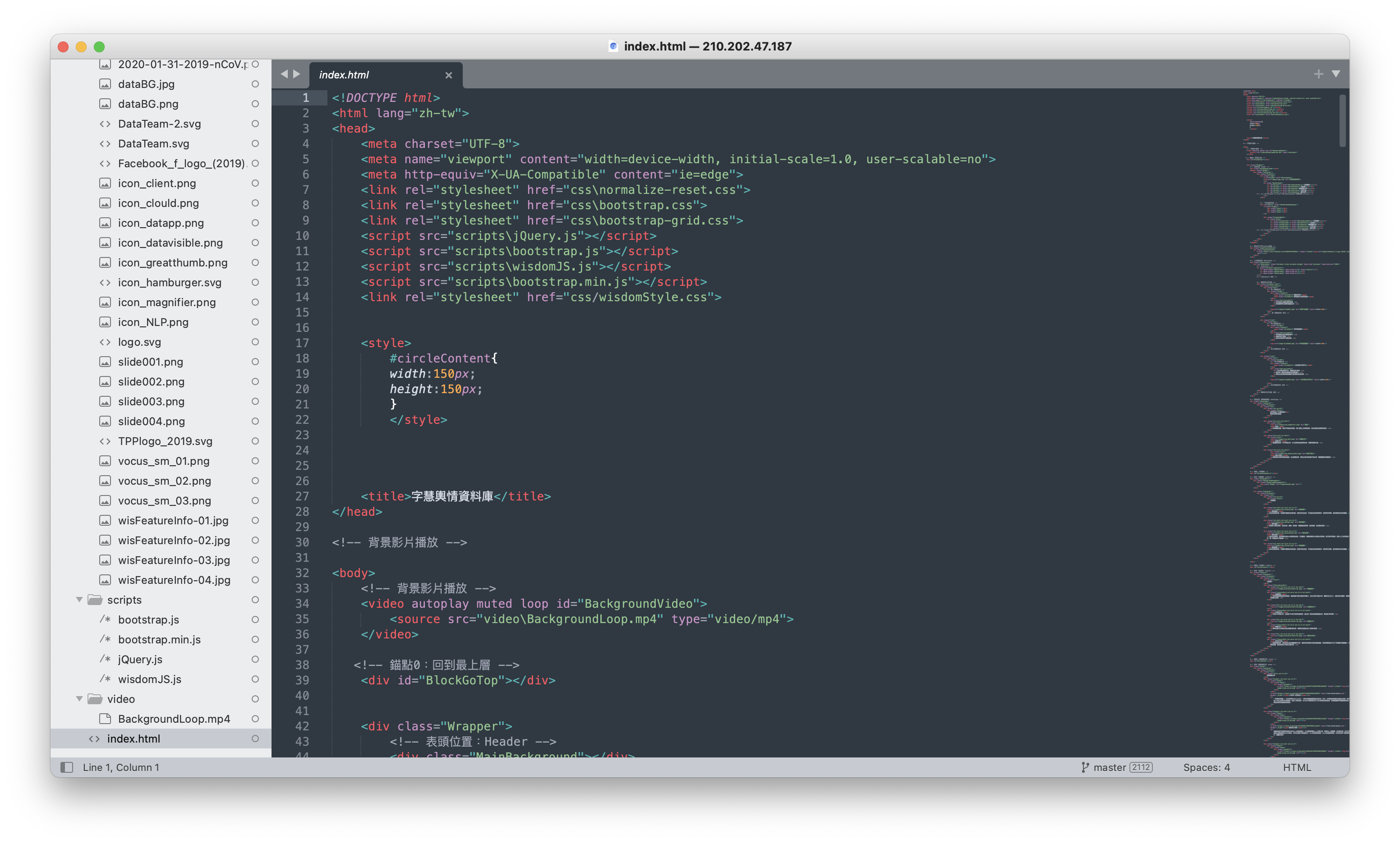Go to previous tab with left arrow
The image size is (1400, 844).
(284, 74)
